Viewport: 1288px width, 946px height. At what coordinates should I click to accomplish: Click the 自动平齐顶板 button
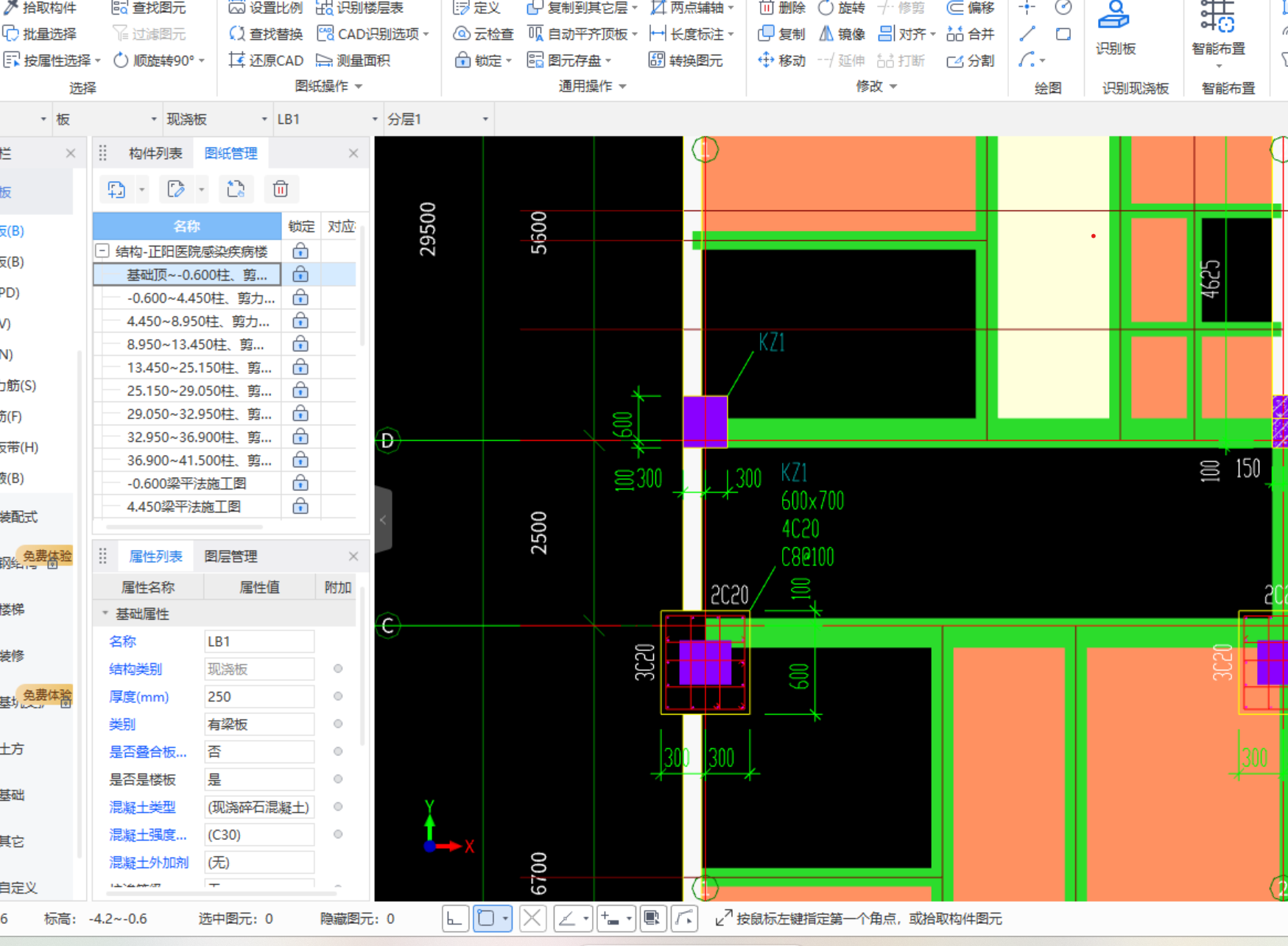tap(582, 34)
